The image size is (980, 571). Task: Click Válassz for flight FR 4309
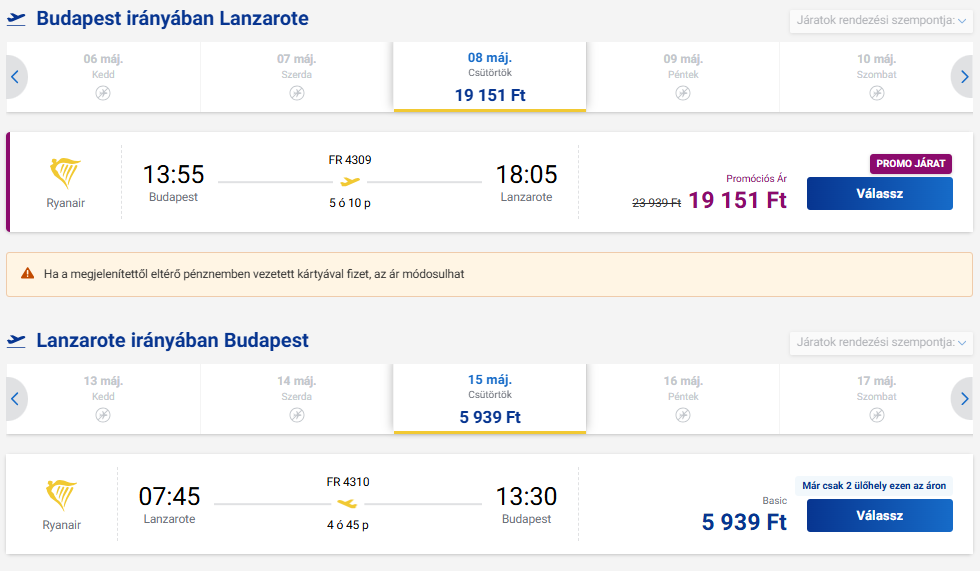point(879,194)
